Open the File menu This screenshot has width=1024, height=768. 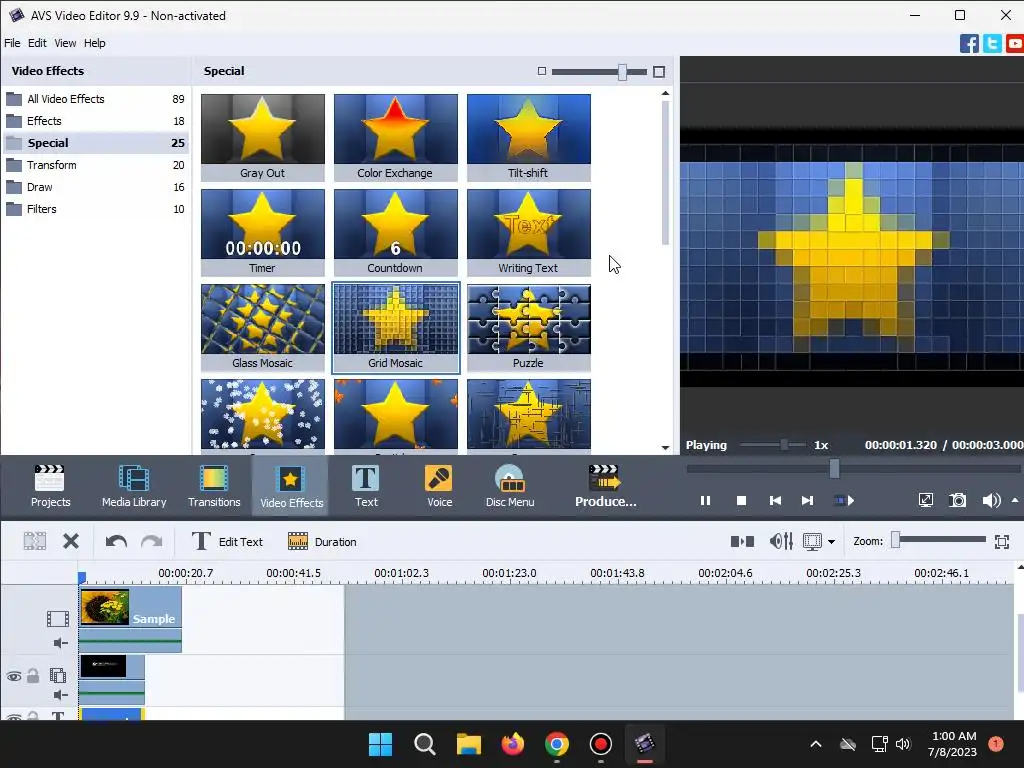[12, 43]
